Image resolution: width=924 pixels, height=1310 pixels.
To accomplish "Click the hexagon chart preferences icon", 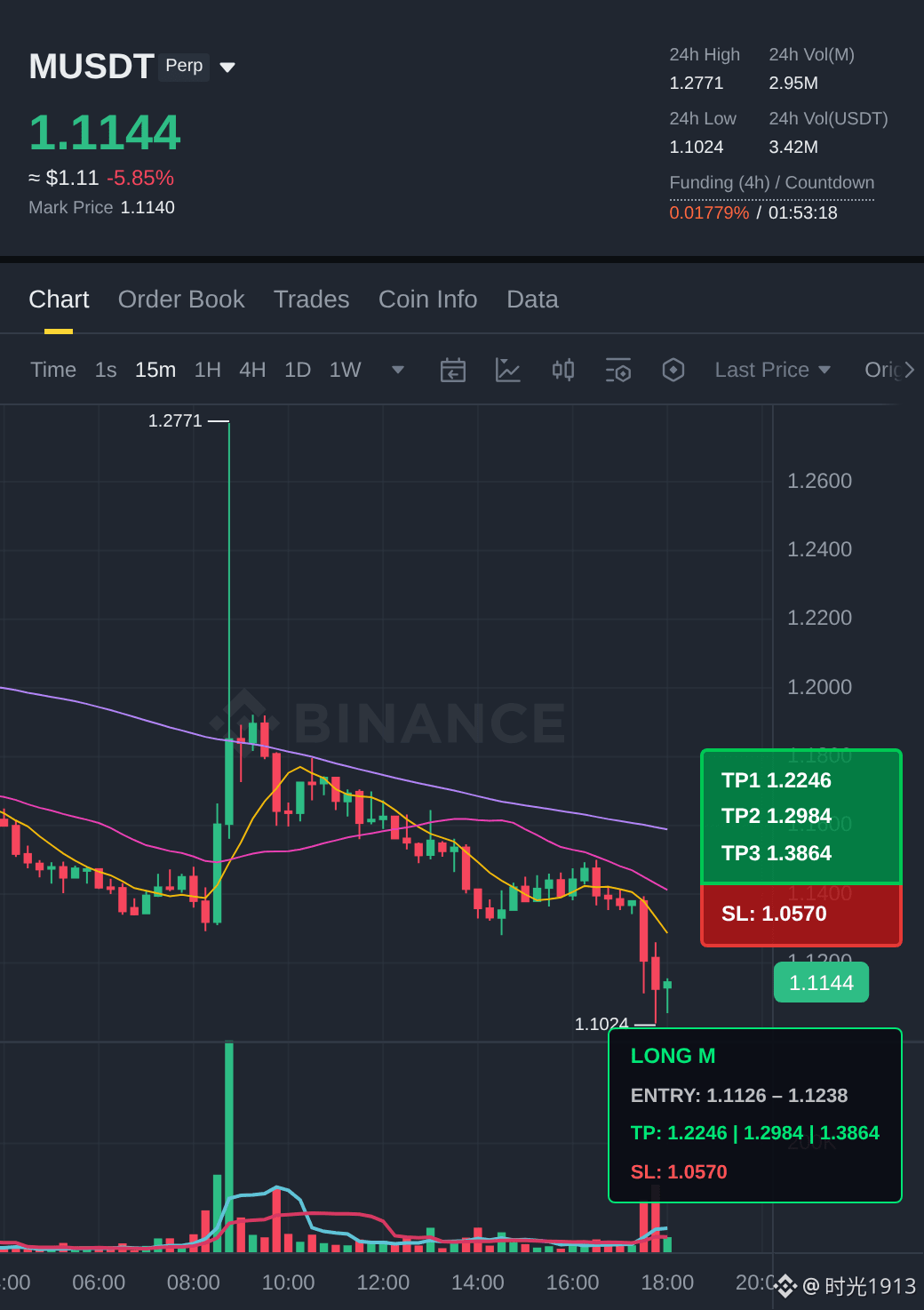I will click(x=673, y=370).
